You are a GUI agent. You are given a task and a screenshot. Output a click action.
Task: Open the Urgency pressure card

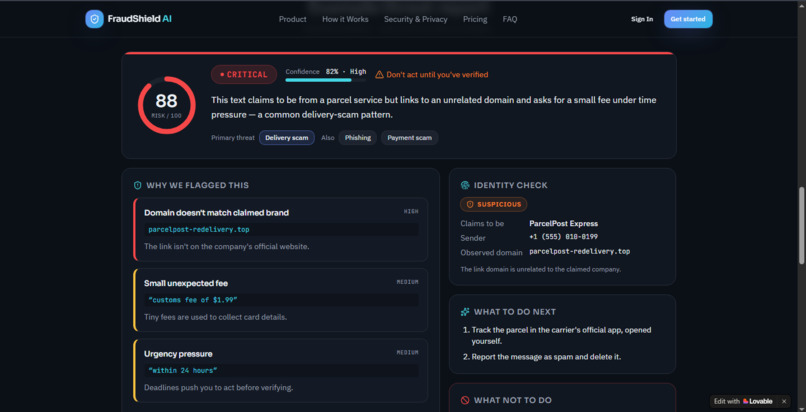click(281, 370)
